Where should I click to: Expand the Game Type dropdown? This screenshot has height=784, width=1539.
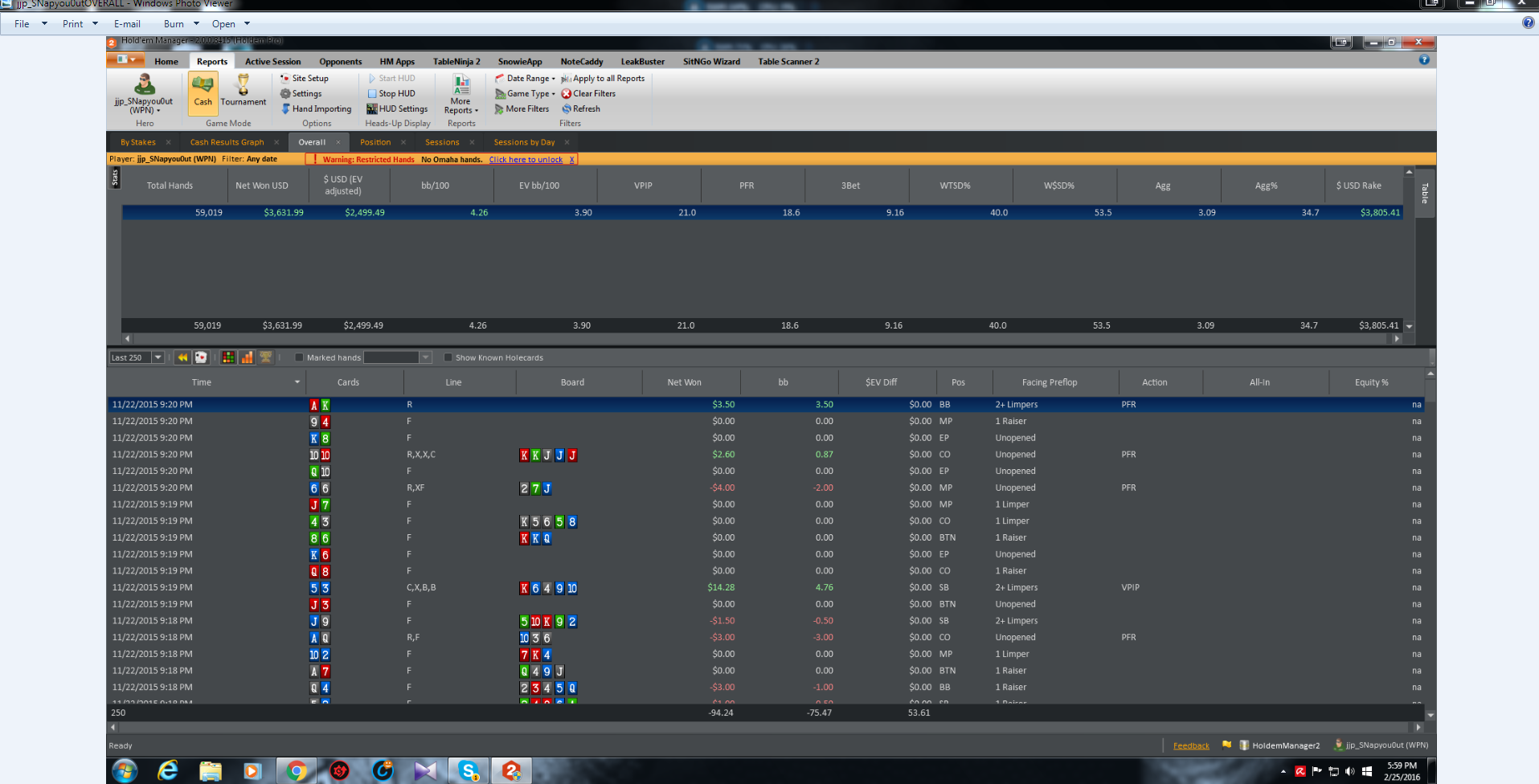coord(526,93)
